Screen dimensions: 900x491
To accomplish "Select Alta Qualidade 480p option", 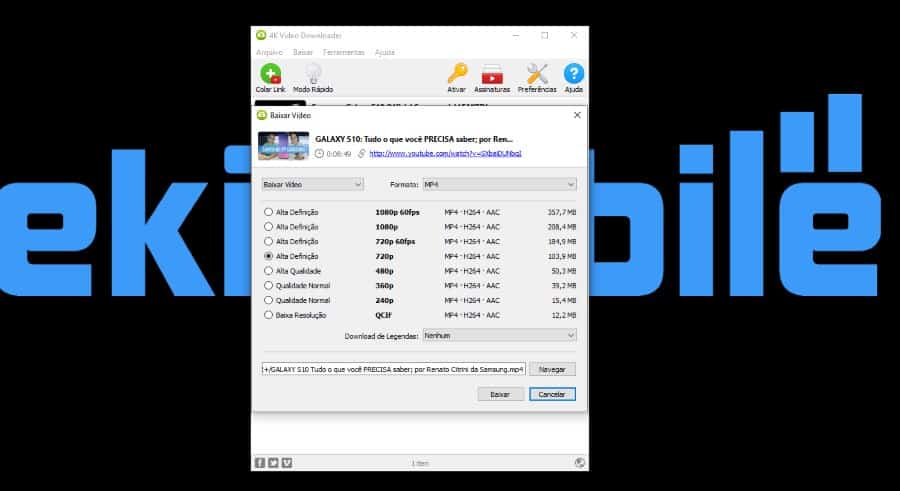I will [268, 270].
